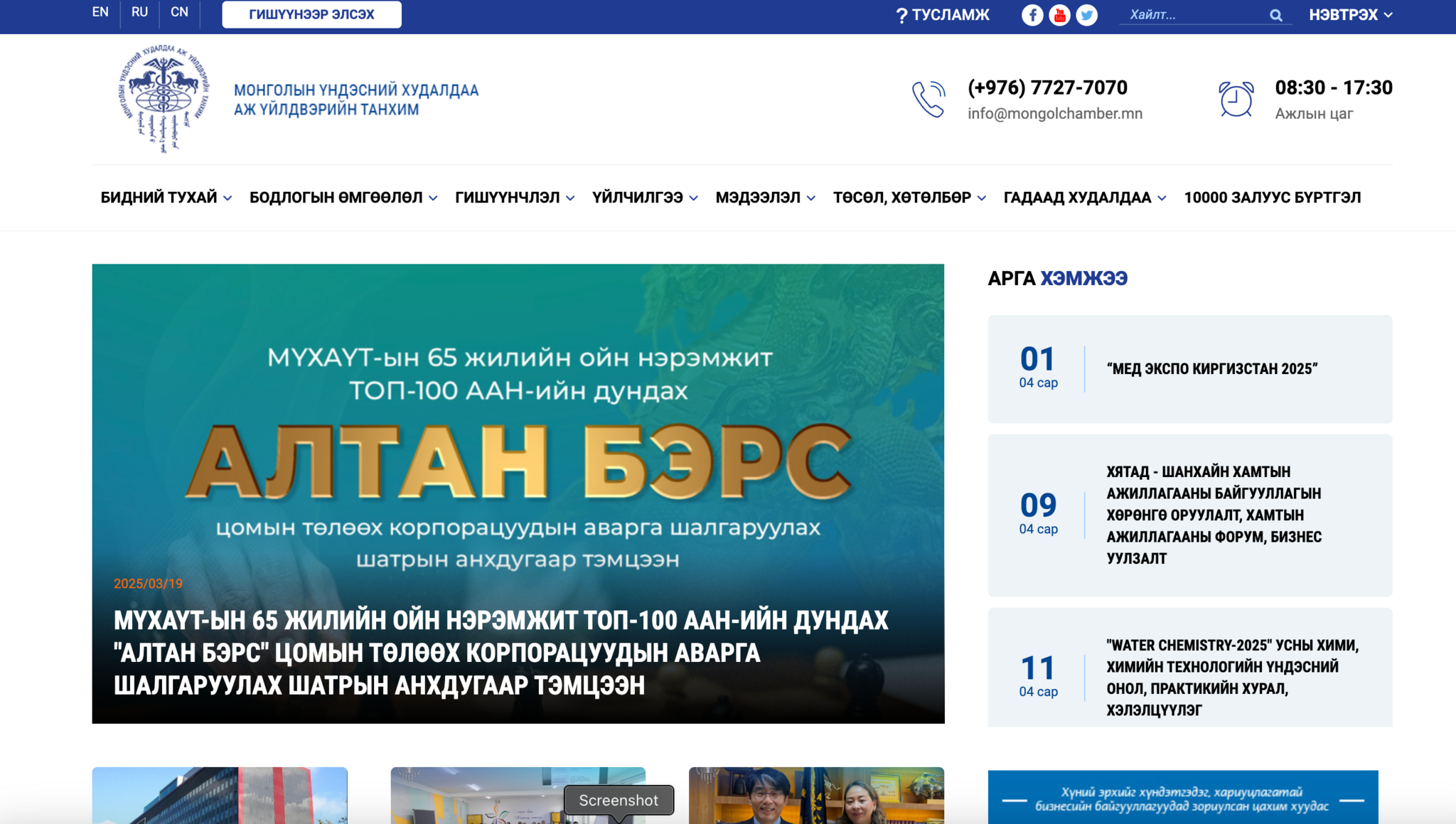The width and height of the screenshot is (1456, 824).
Task: Click the 08:30 - 17:30 working hours text
Action: 1334,87
